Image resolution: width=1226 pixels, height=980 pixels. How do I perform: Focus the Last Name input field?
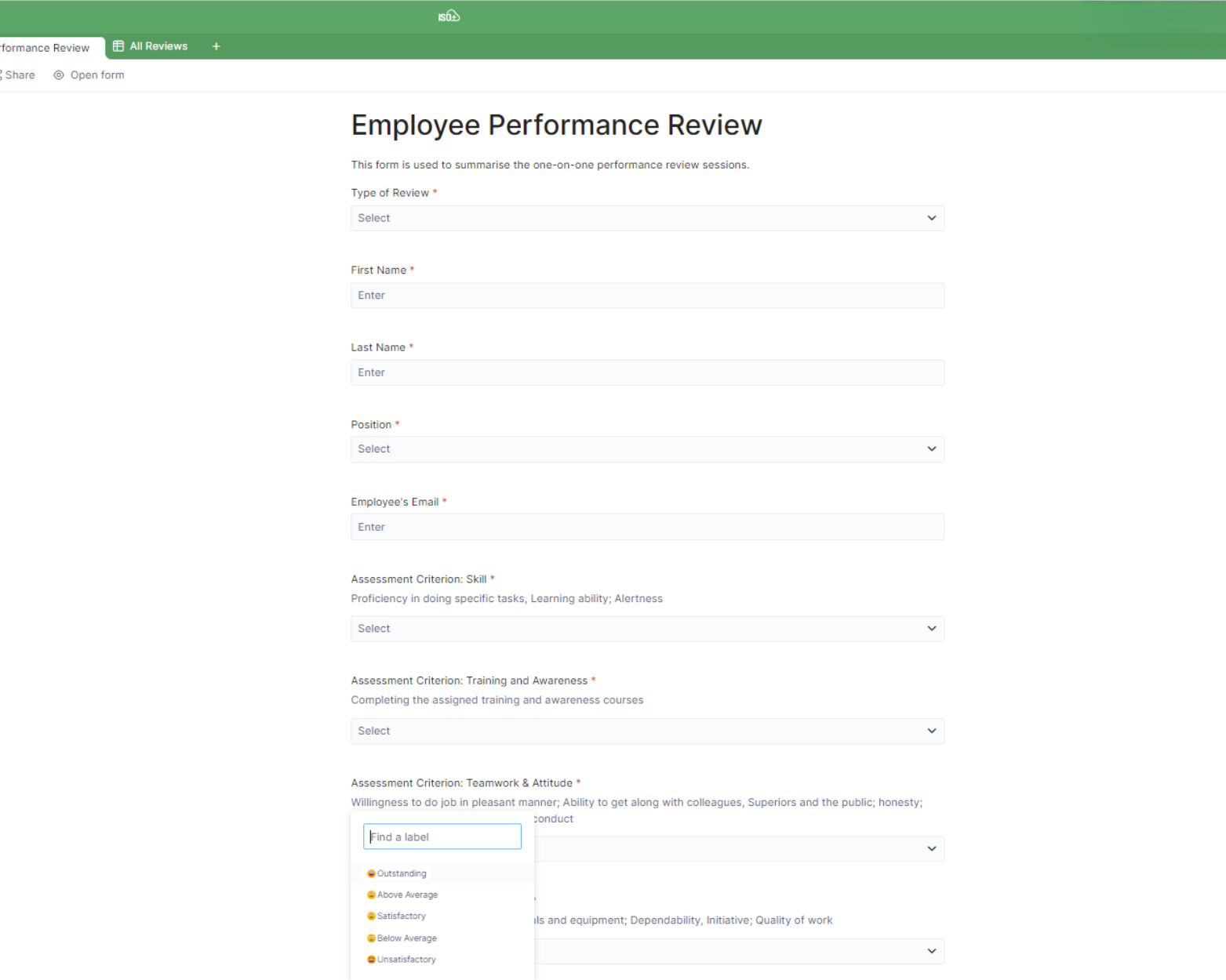(x=646, y=372)
